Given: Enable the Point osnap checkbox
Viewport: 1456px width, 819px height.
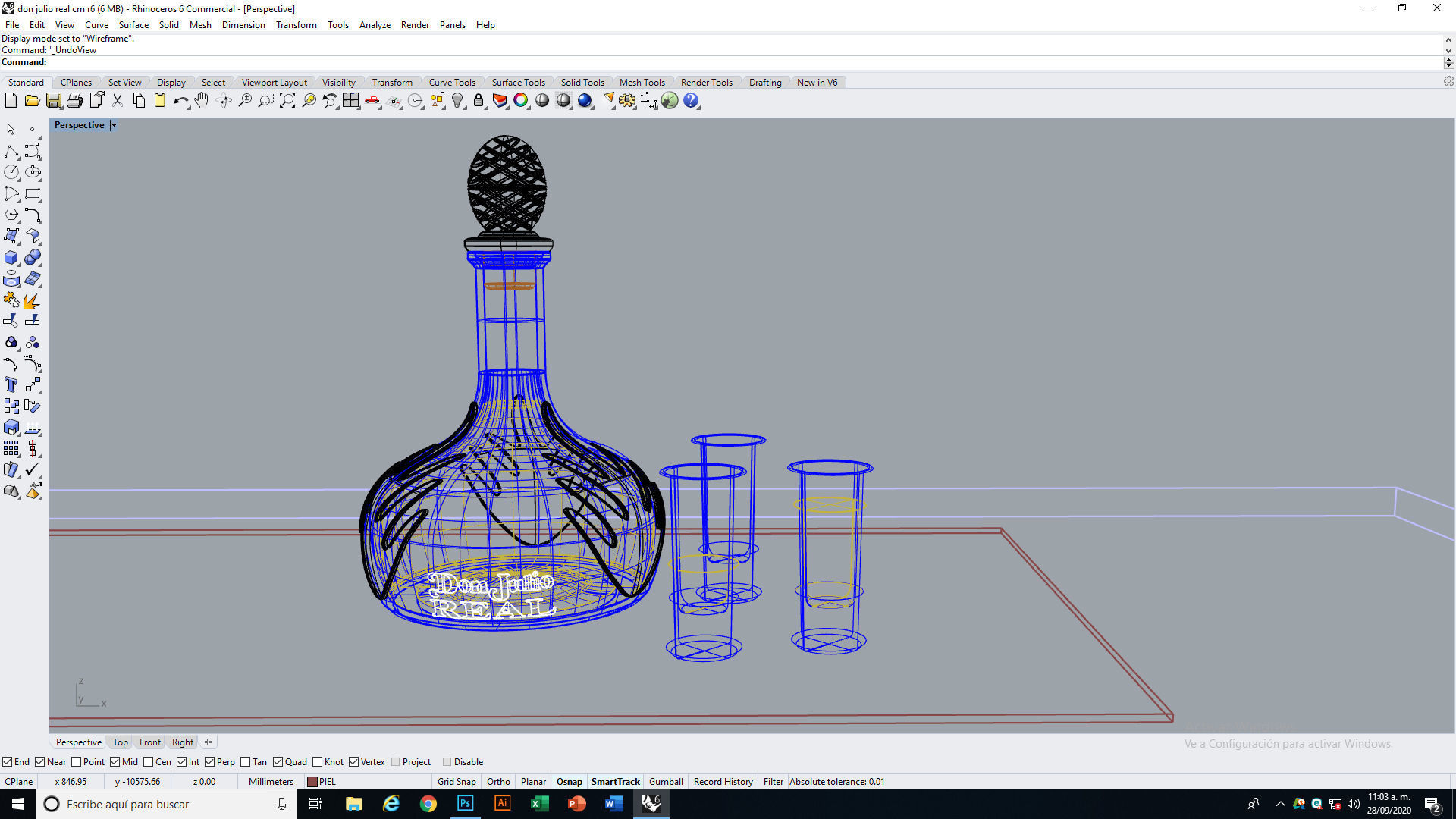Looking at the screenshot, I should (76, 762).
